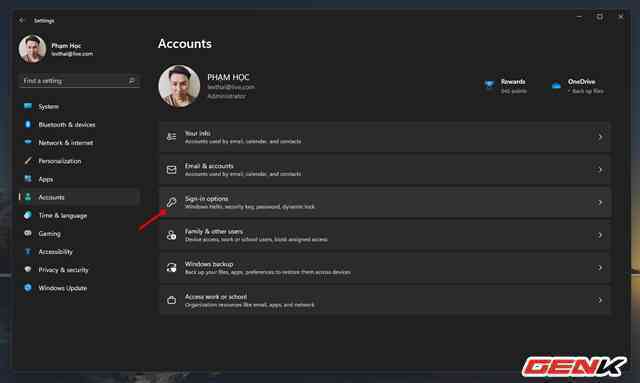Open the OneDrive Back up files link
The width and height of the screenshot is (640, 383).
point(577,86)
